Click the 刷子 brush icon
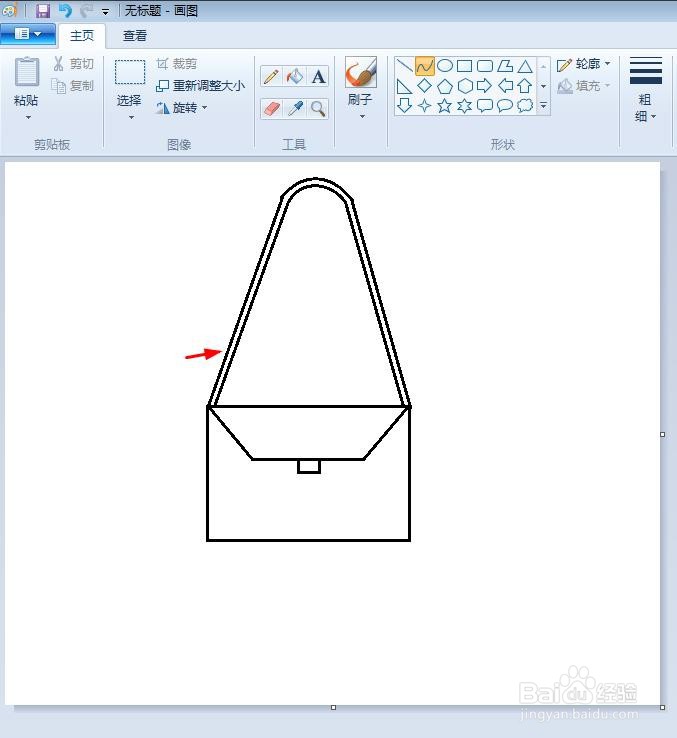 click(361, 72)
